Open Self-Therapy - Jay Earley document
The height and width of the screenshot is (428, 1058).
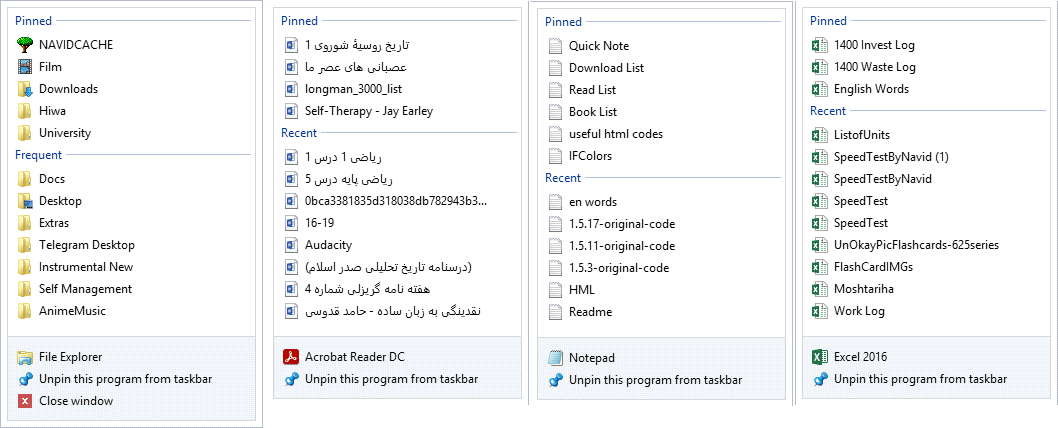coord(368,111)
